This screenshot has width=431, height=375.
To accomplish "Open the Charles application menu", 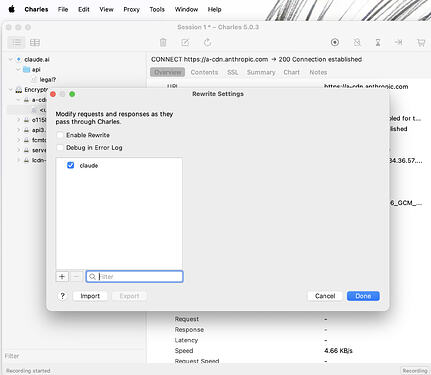I will click(36, 9).
